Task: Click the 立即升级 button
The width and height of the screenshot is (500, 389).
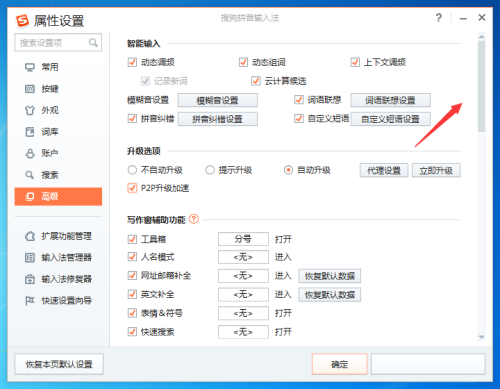Action: (436, 171)
